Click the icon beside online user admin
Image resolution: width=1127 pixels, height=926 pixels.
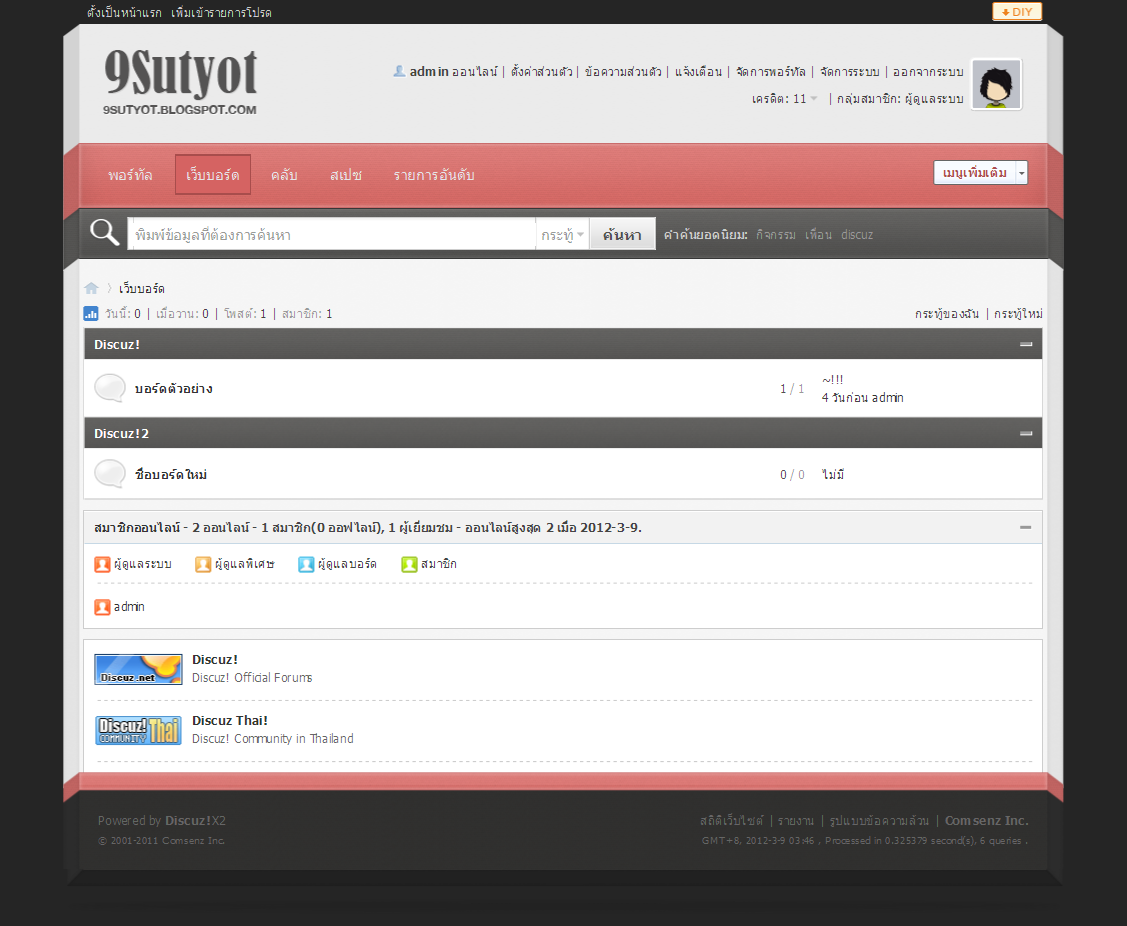pyautogui.click(x=102, y=607)
